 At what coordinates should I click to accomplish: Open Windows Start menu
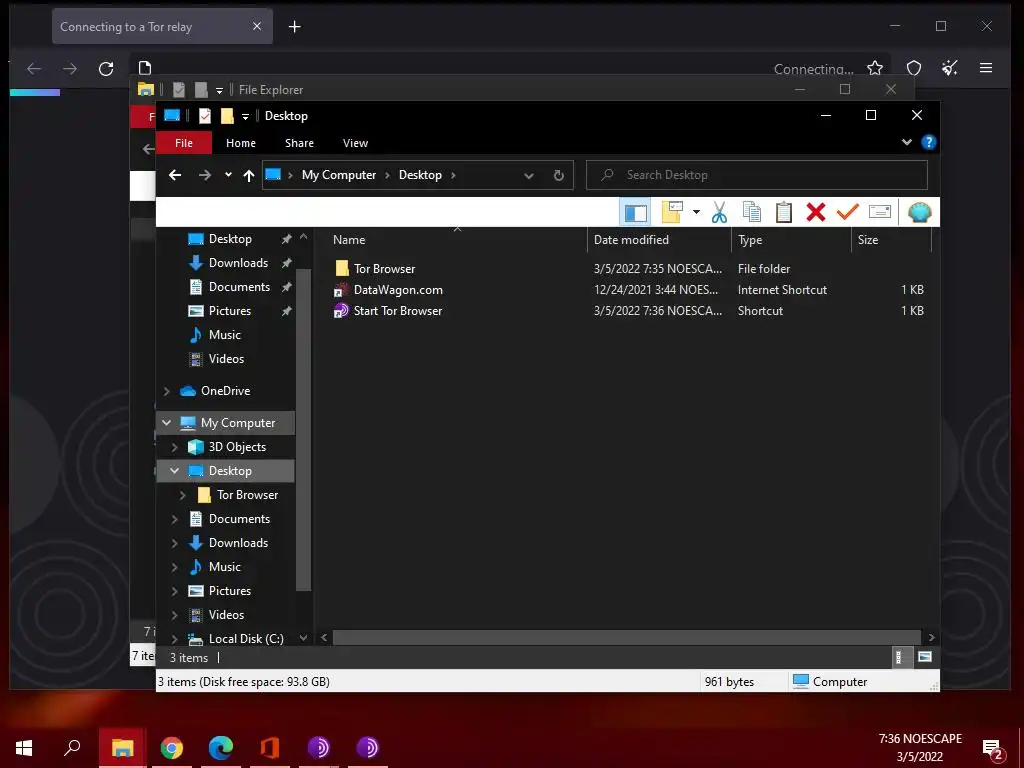(x=24, y=748)
